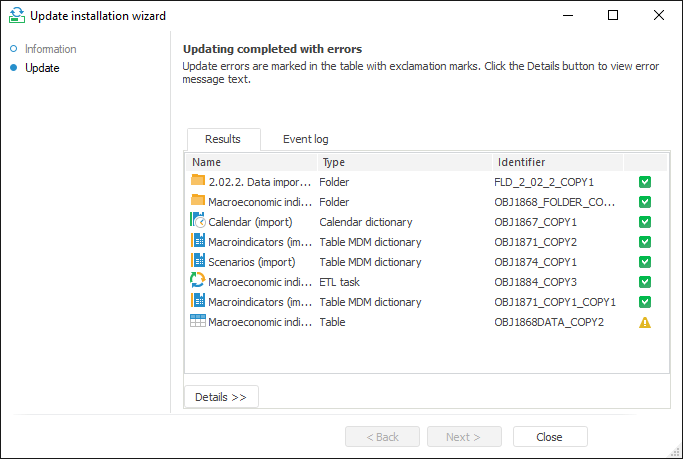The height and width of the screenshot is (459, 683).
Task: Select the Results tab
Action: pyautogui.click(x=223, y=139)
